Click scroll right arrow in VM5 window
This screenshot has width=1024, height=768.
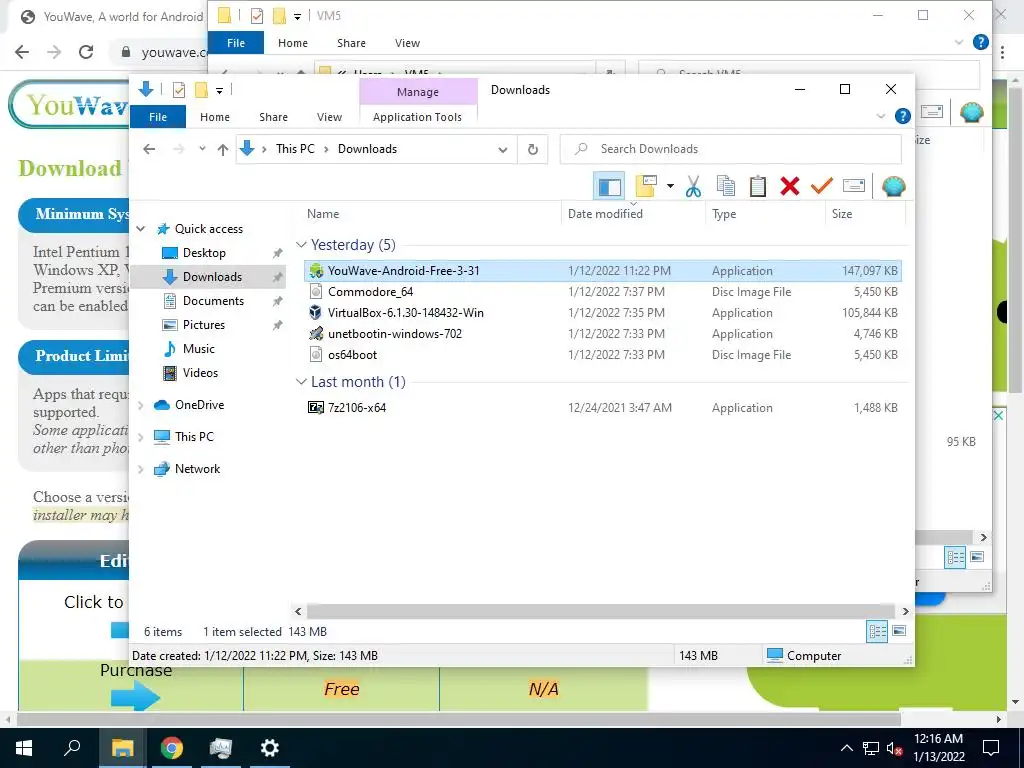(984, 537)
